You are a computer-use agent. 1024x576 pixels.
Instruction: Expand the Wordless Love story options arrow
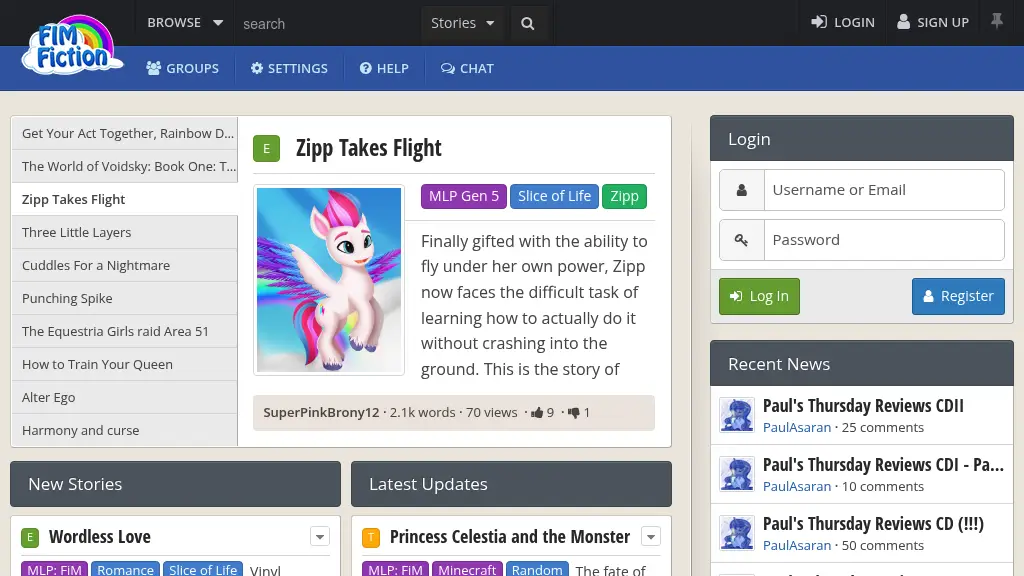click(319, 537)
